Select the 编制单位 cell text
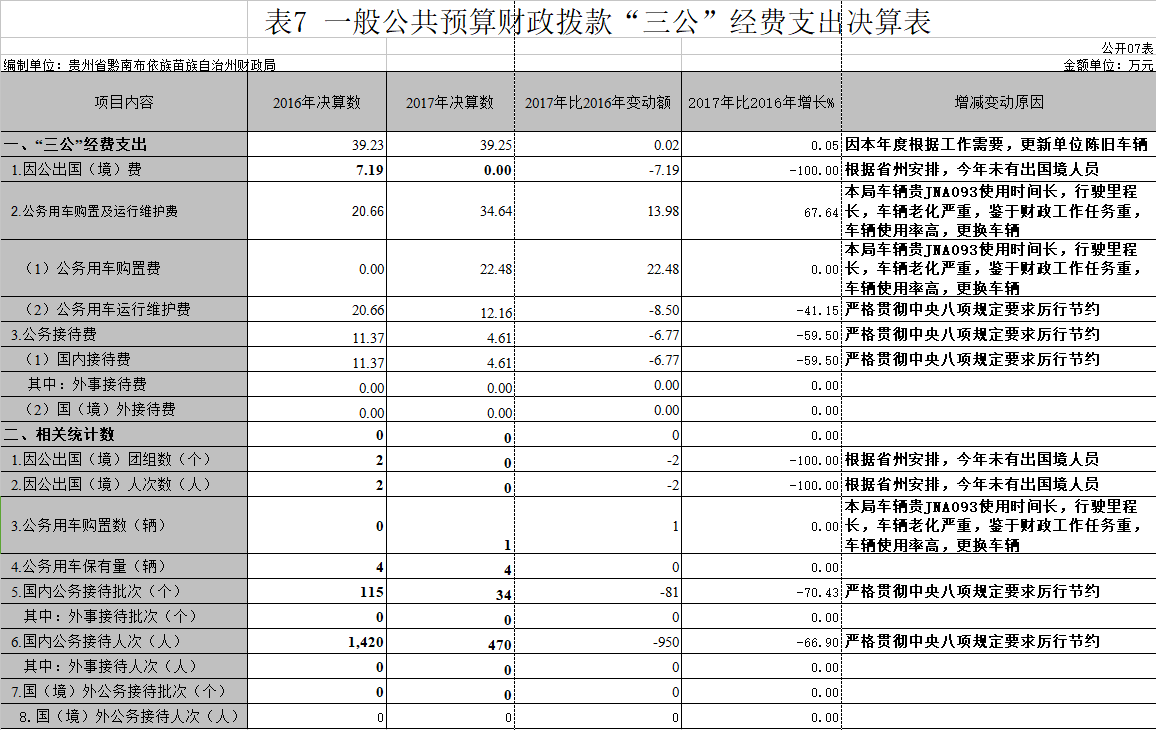Viewport: 1156px width, 730px height. (139, 65)
